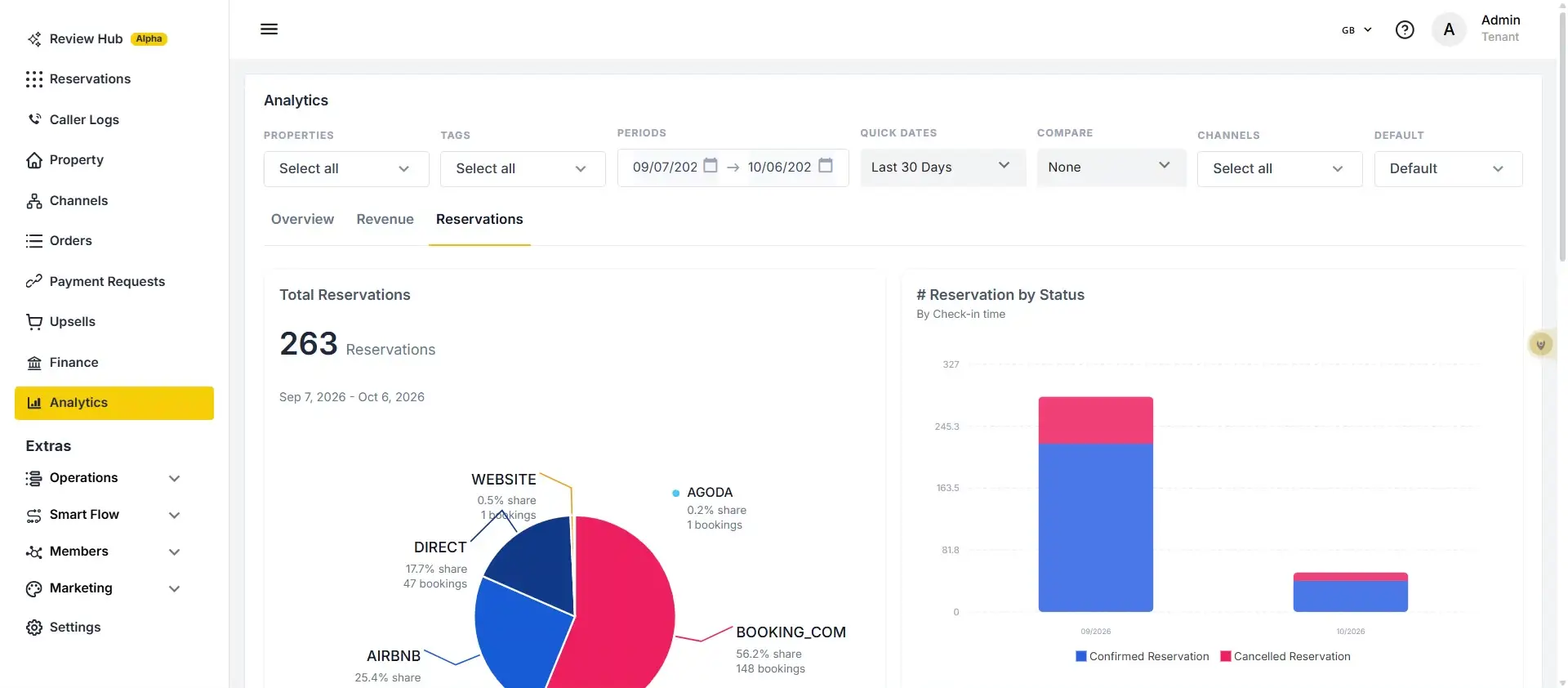Click the 09/07/202 start date field

pyautogui.click(x=665, y=168)
